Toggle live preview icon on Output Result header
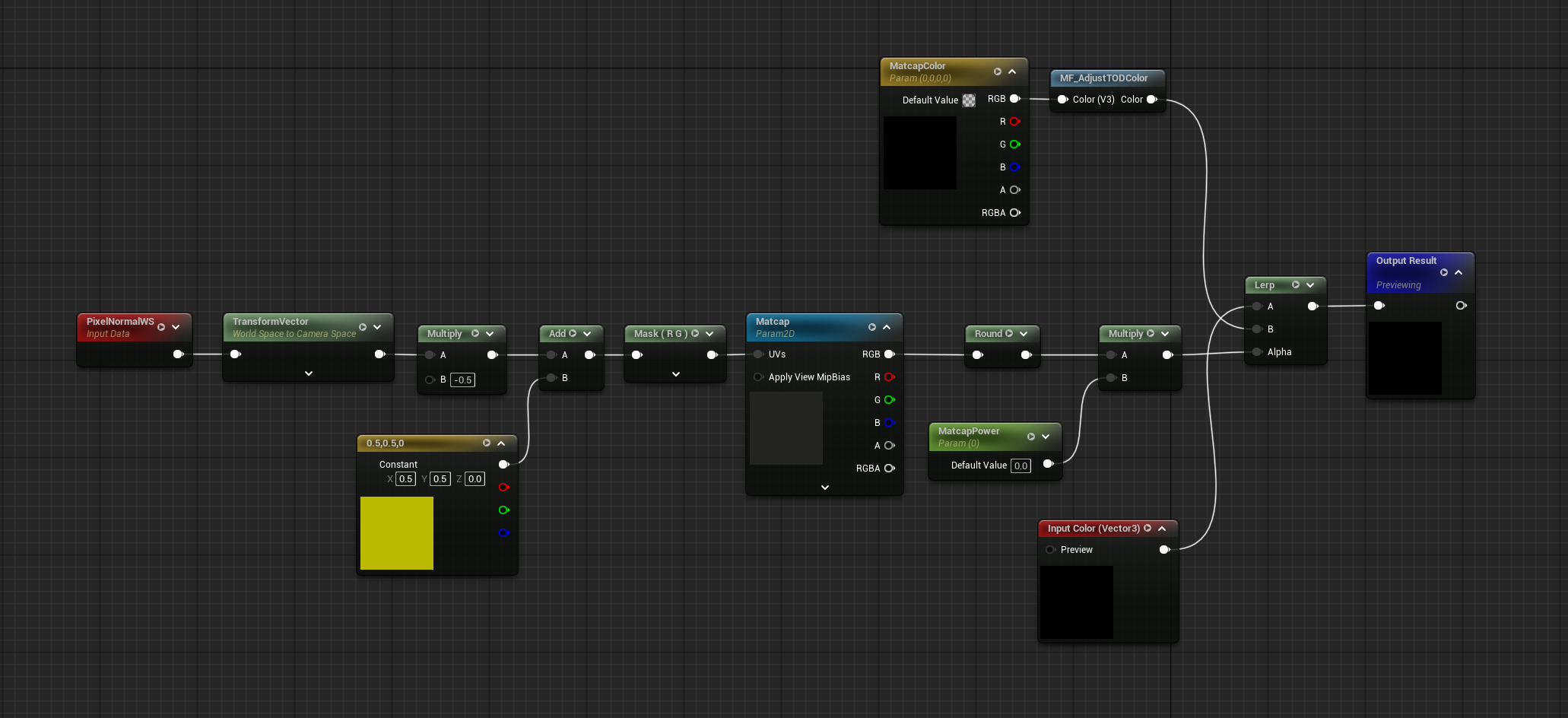The image size is (1568, 718). pyautogui.click(x=1443, y=272)
